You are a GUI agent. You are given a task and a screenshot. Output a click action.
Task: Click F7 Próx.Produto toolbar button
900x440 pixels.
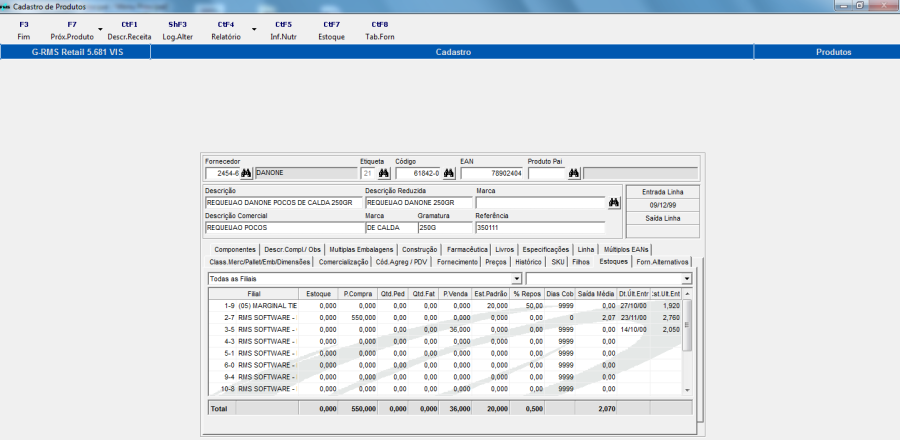71,30
